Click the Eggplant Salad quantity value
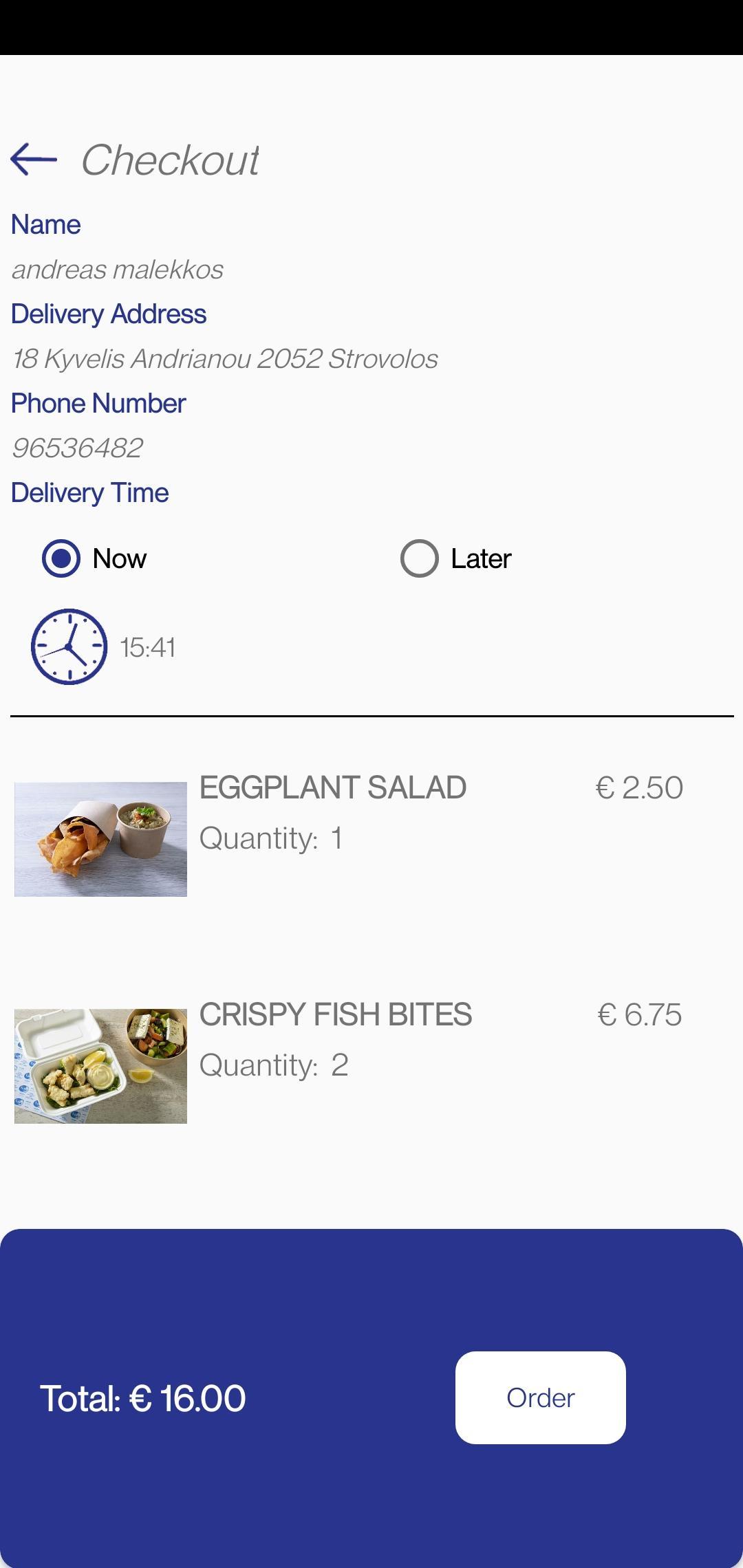 [x=336, y=838]
